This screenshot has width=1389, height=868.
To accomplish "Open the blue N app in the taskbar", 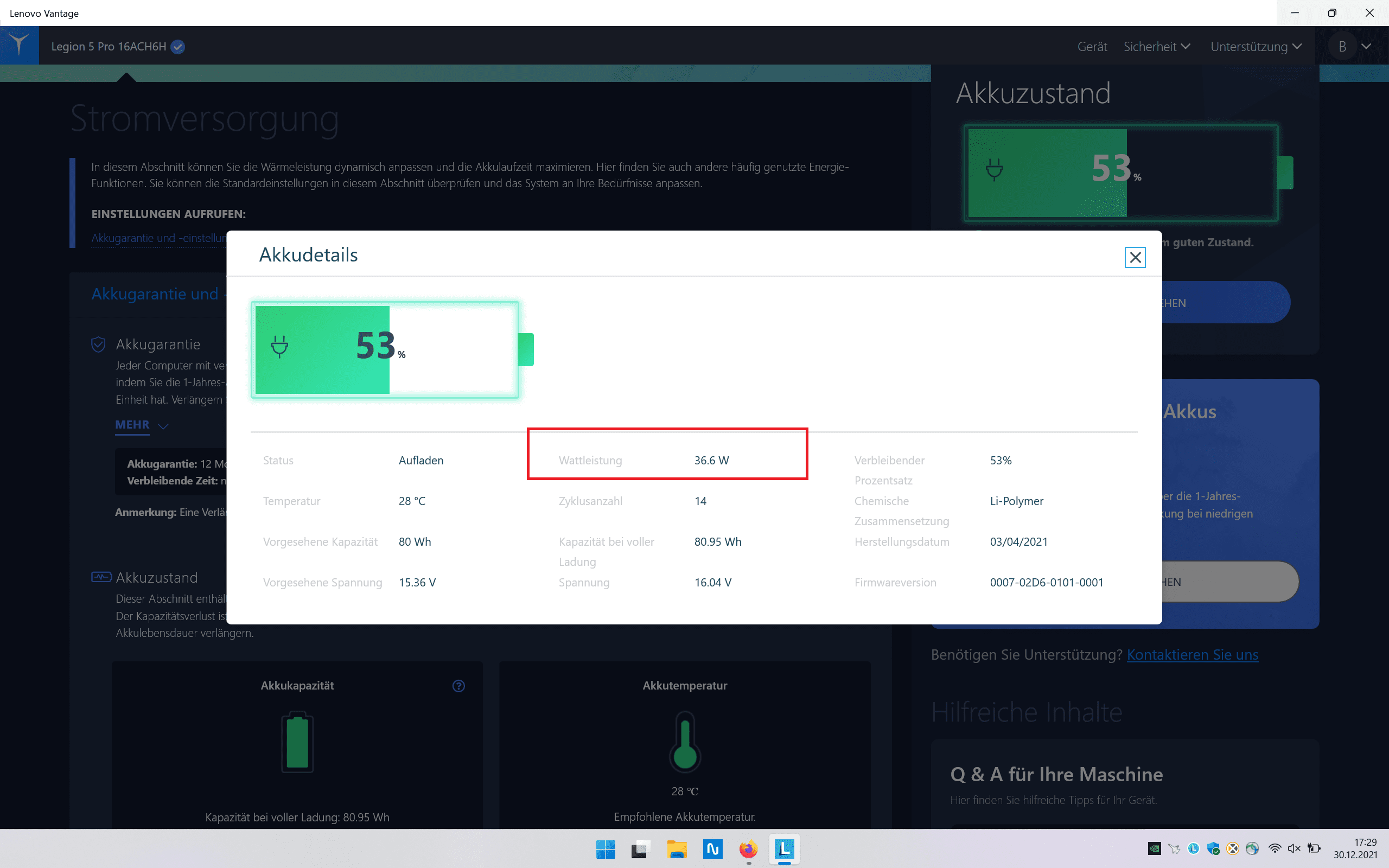I will click(712, 849).
